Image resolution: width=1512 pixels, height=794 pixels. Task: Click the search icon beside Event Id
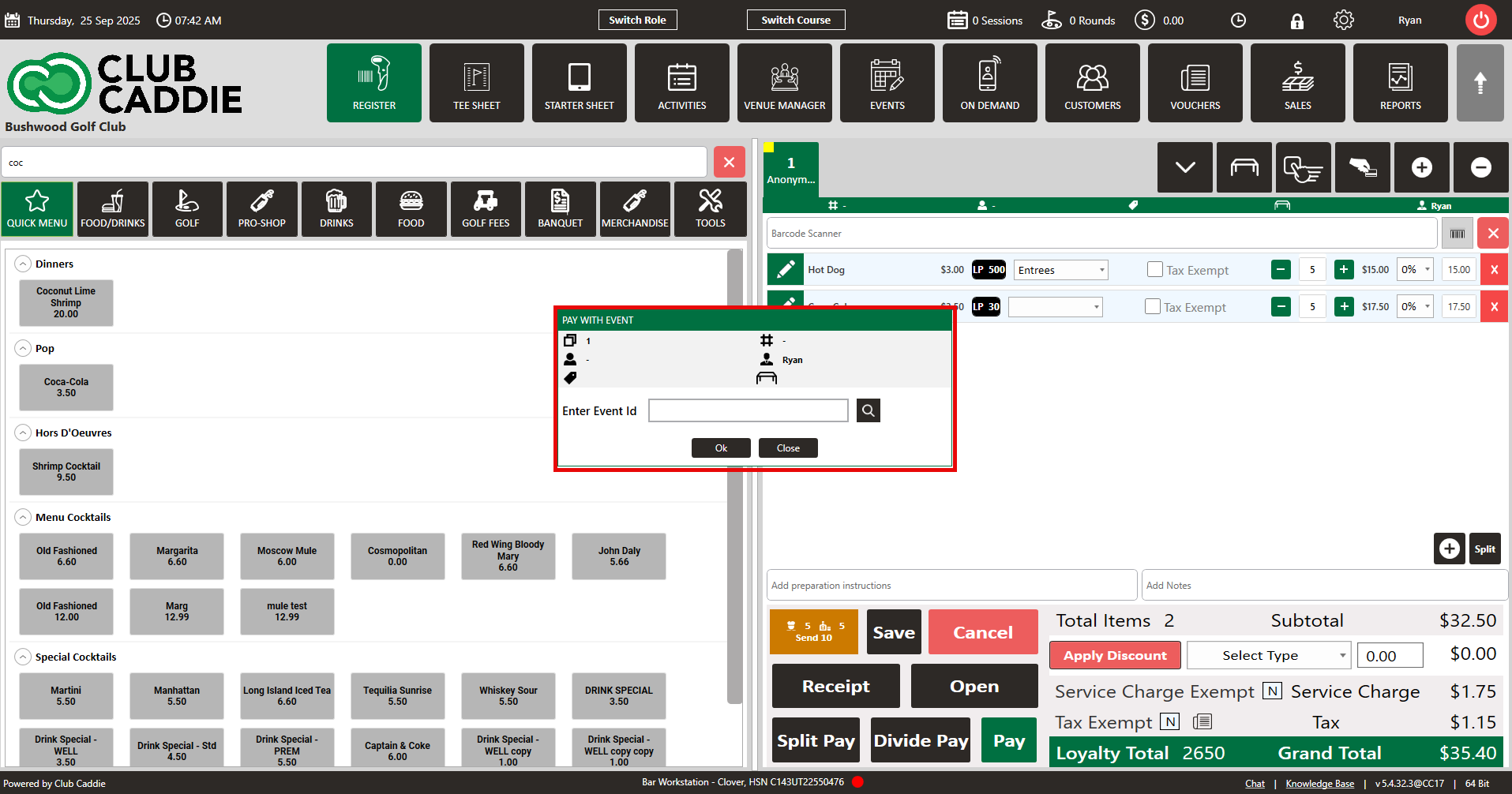coord(868,410)
